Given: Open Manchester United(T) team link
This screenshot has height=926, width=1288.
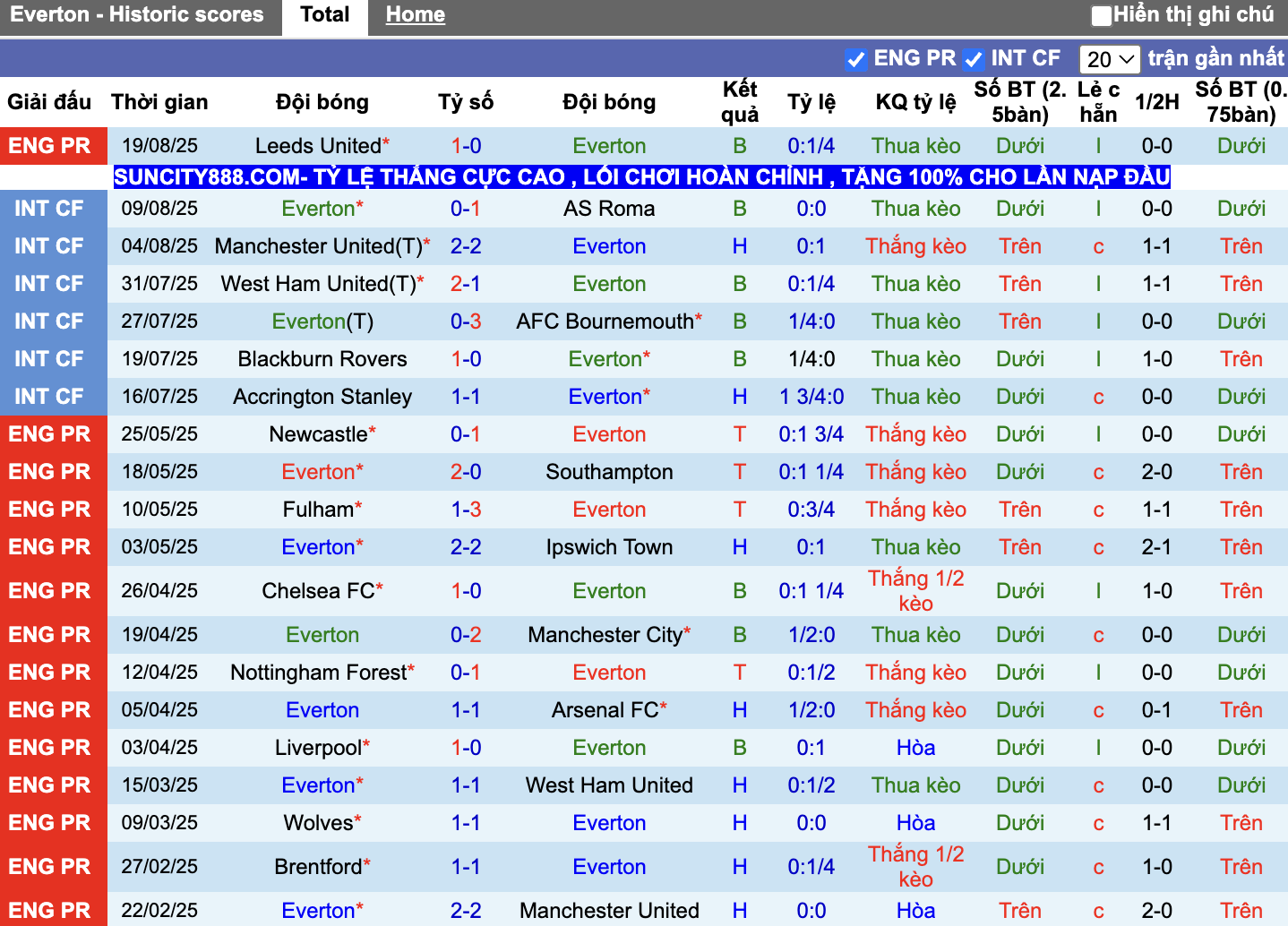Looking at the screenshot, I should pos(319,246).
